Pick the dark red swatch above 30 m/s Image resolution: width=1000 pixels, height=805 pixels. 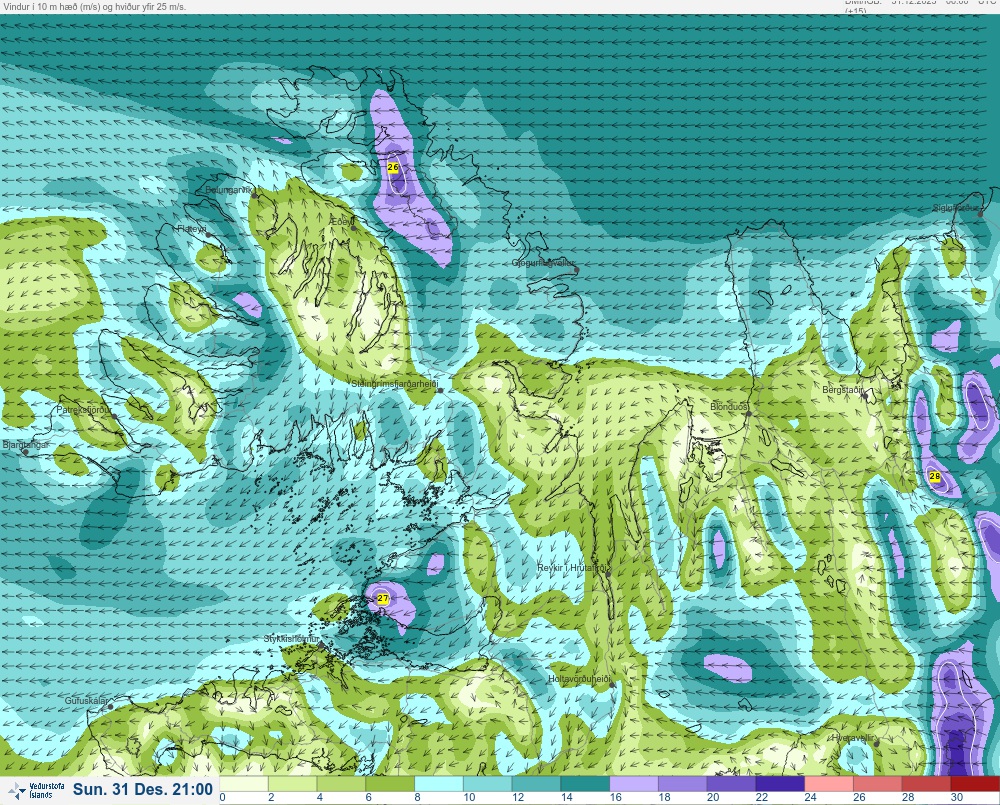click(975, 784)
